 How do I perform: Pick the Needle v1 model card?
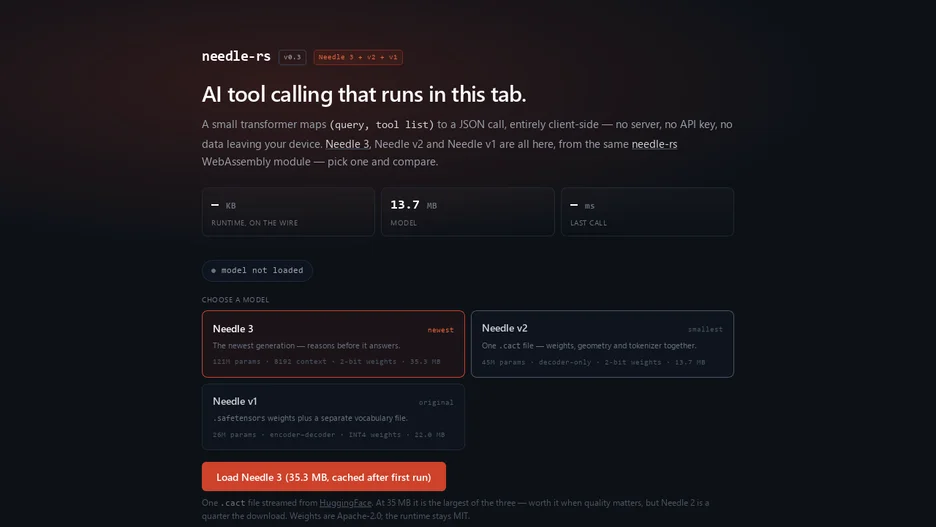pyautogui.click(x=333, y=417)
